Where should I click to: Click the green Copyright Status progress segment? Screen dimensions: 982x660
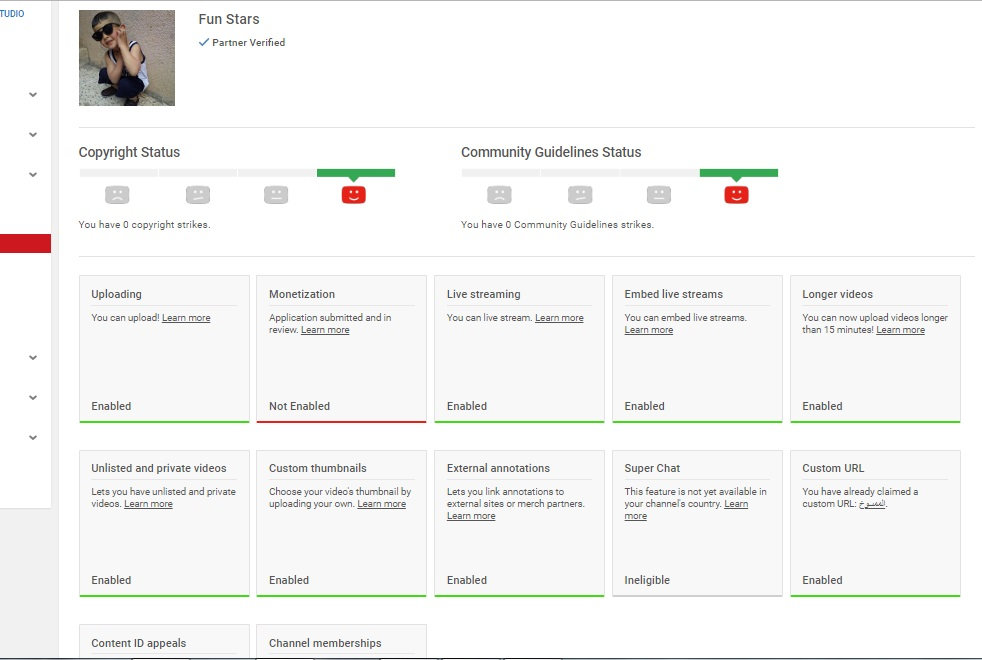[356, 173]
